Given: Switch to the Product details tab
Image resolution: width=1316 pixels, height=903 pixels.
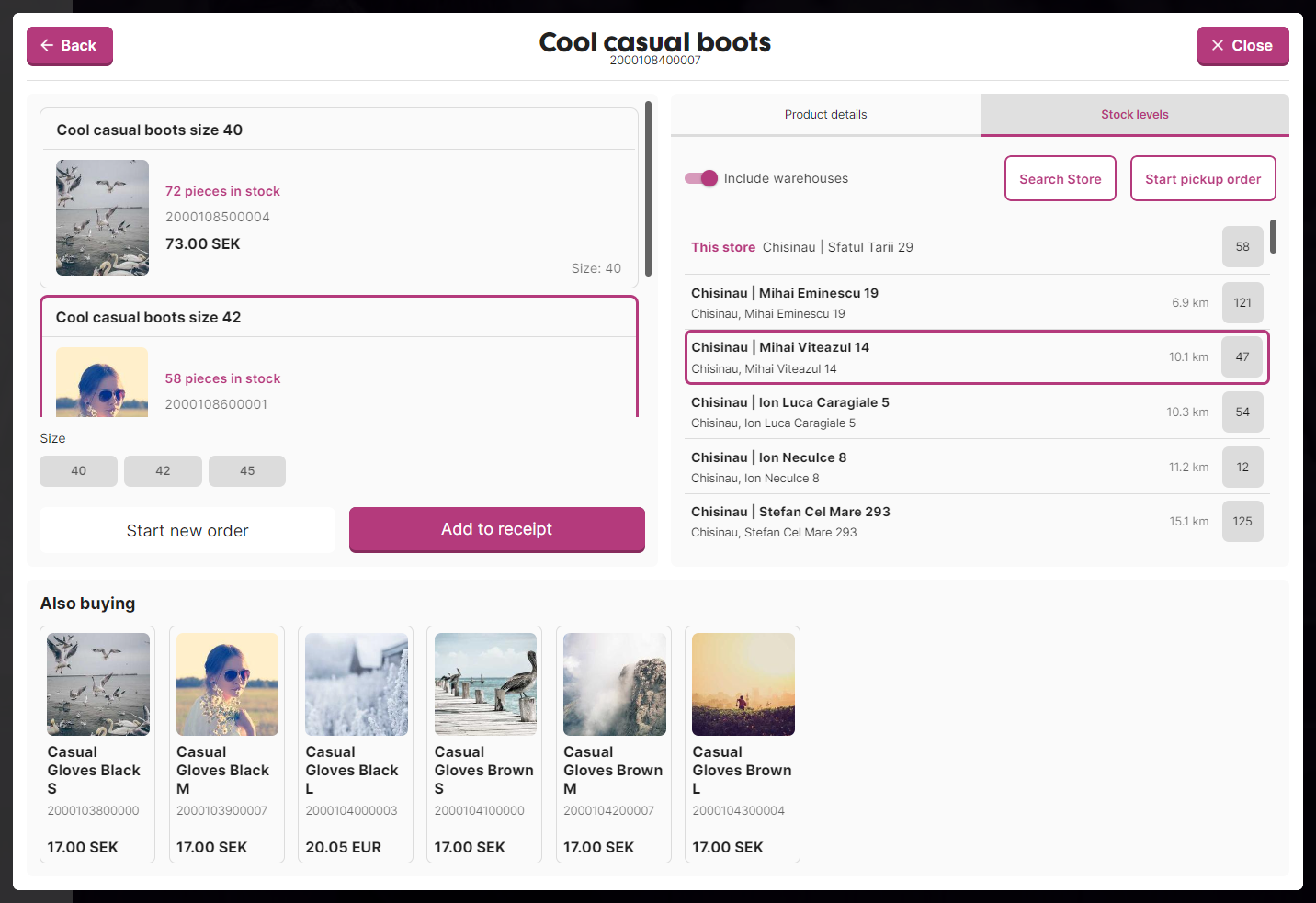Looking at the screenshot, I should [825, 115].
